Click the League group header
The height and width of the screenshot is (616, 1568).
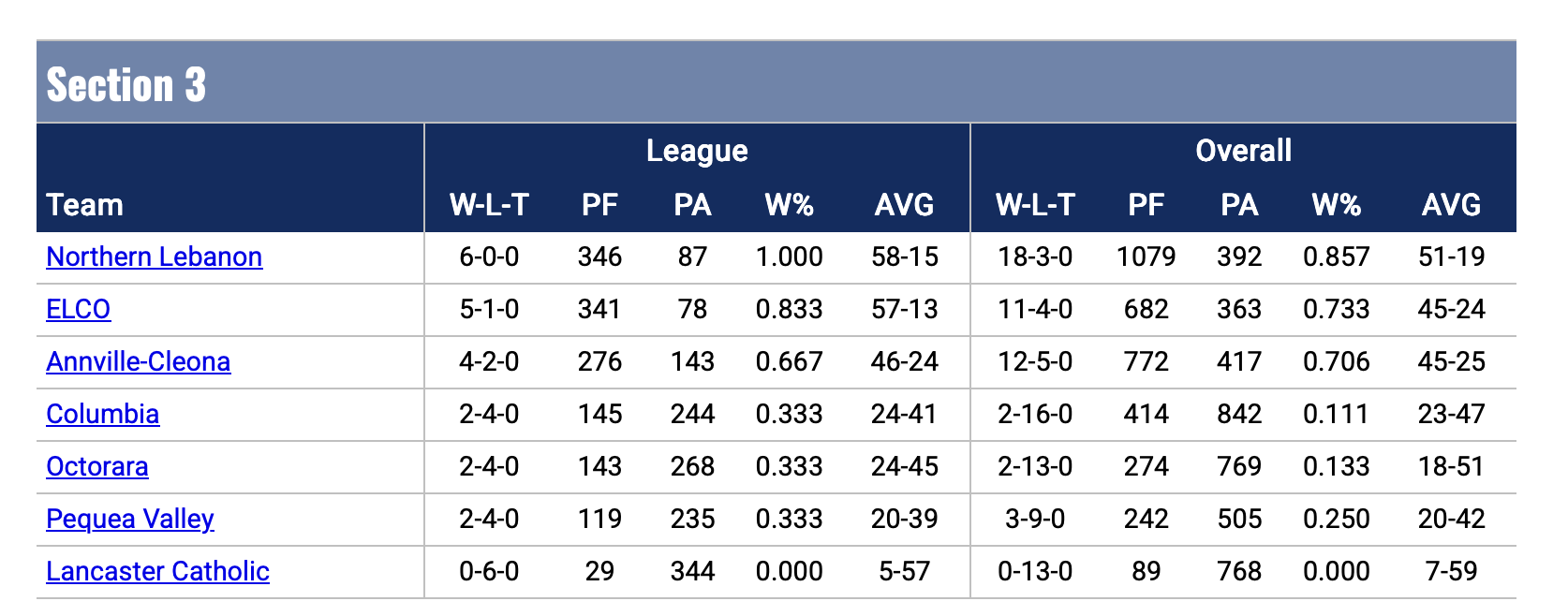click(697, 151)
